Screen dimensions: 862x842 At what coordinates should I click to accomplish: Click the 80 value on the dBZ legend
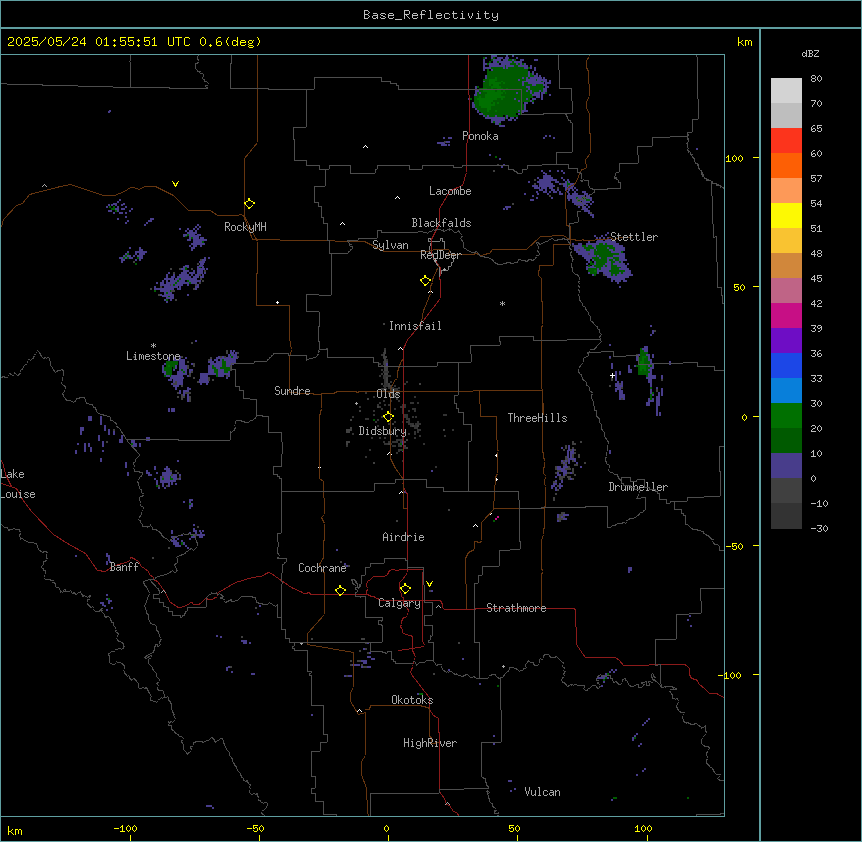coord(816,79)
